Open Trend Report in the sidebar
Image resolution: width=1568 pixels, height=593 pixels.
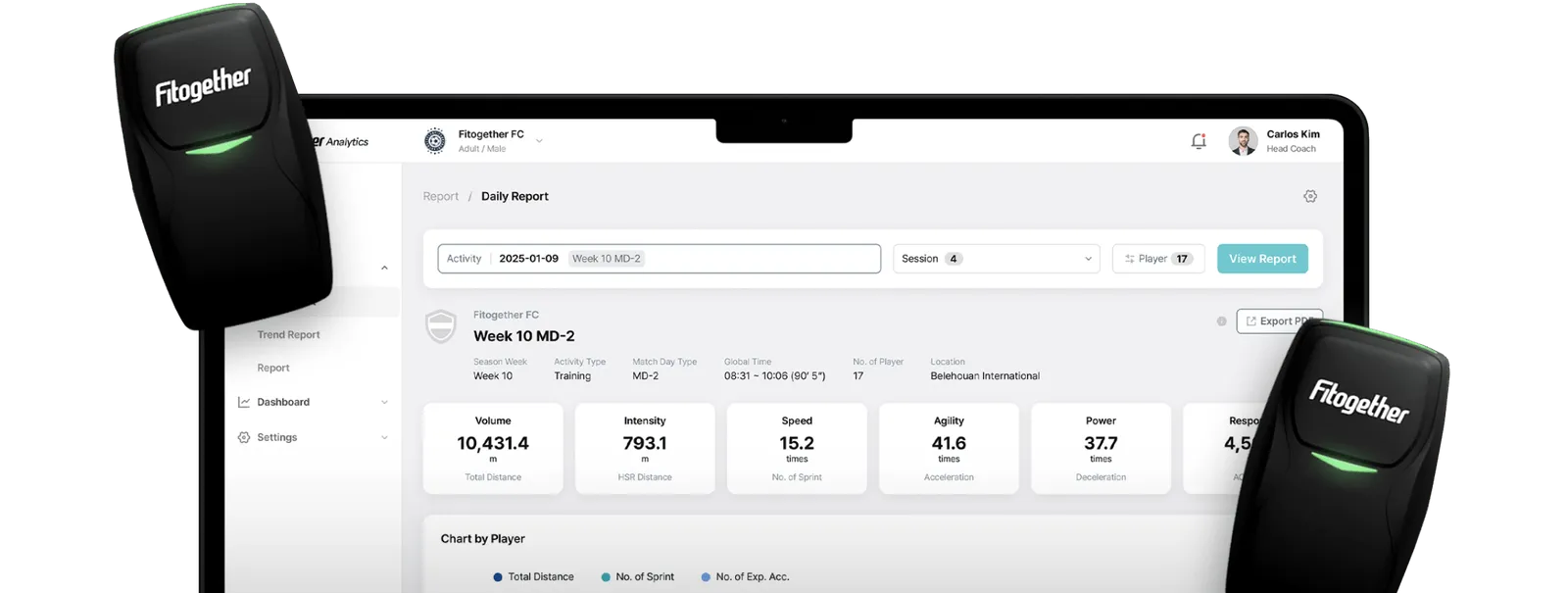(288, 335)
